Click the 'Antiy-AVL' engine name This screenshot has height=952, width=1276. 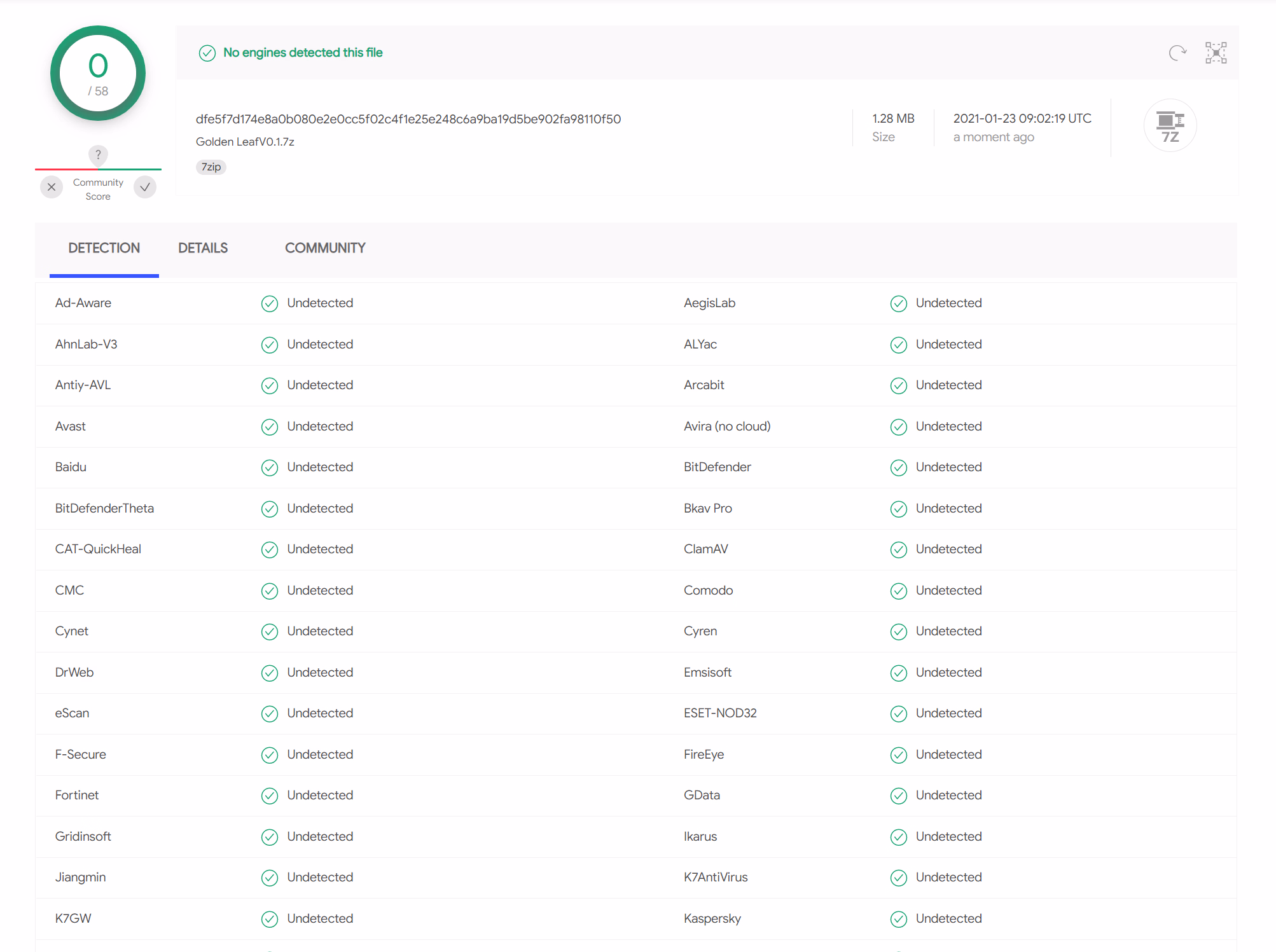pos(83,385)
